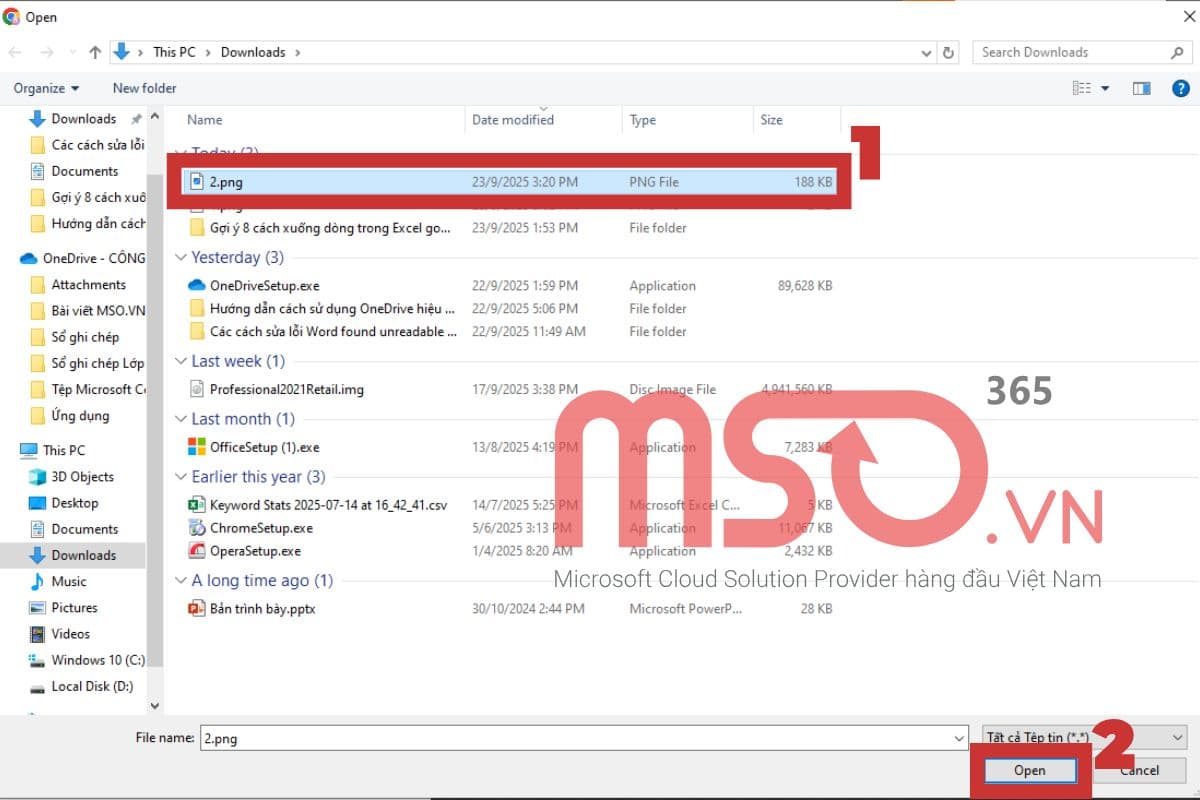The width and height of the screenshot is (1200, 800).
Task: Click New folder in the toolbar
Action: (145, 88)
